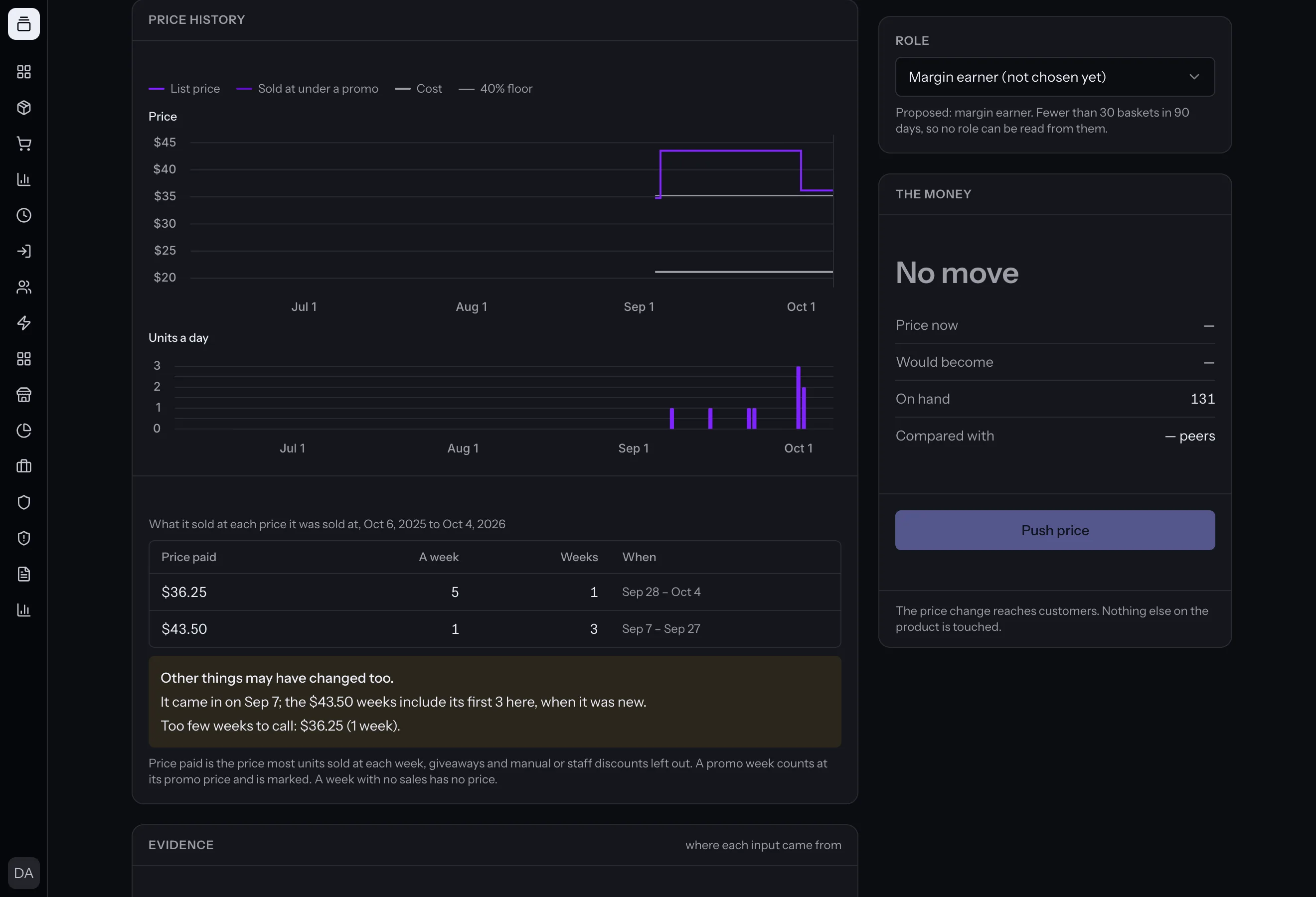Viewport: 1316px width, 897px height.
Task: Click the Sep 28 – Oct 4 date cell
Action: coord(661,592)
